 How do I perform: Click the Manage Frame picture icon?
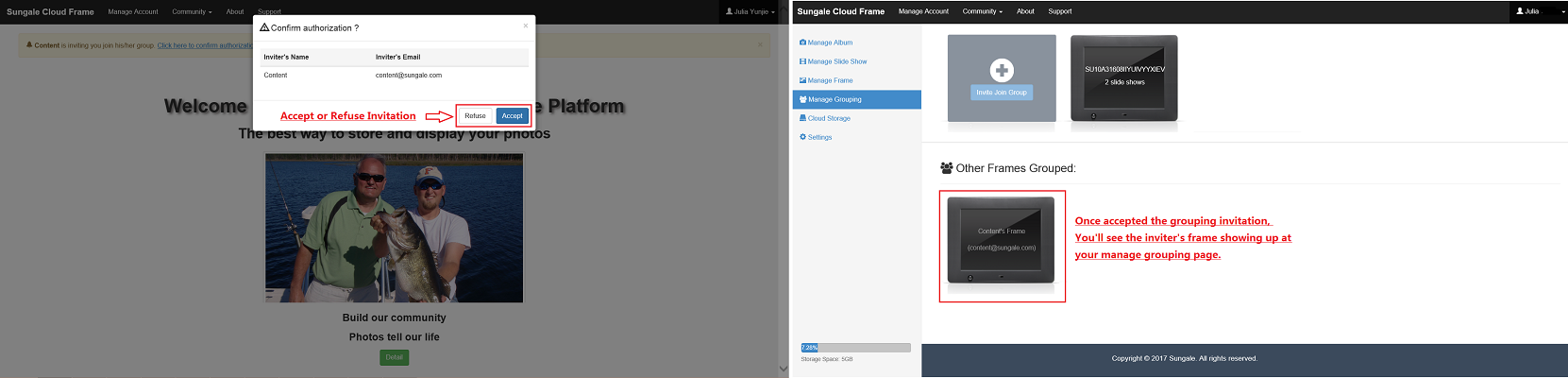coord(802,80)
